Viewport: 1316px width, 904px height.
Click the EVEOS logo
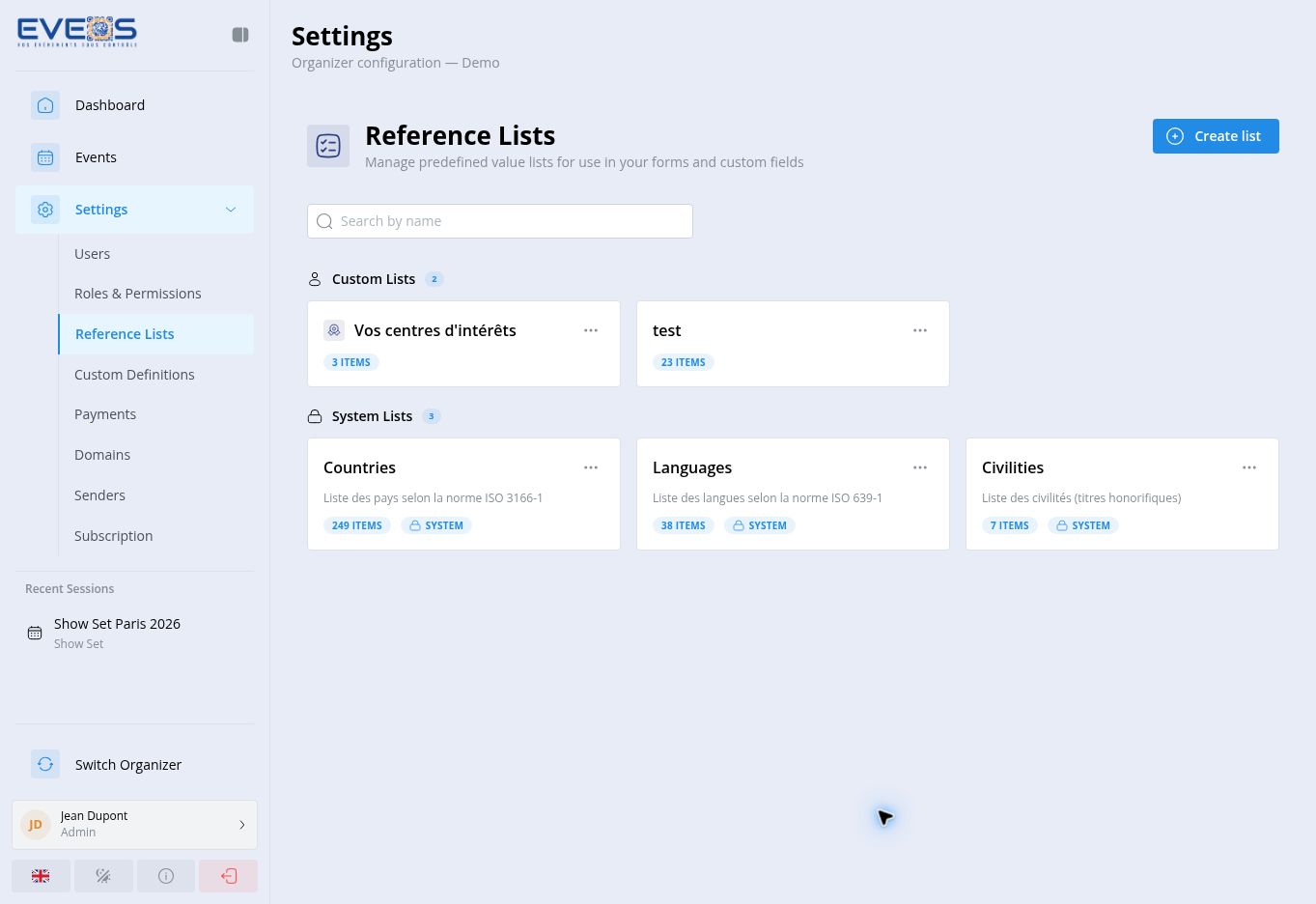point(77,32)
